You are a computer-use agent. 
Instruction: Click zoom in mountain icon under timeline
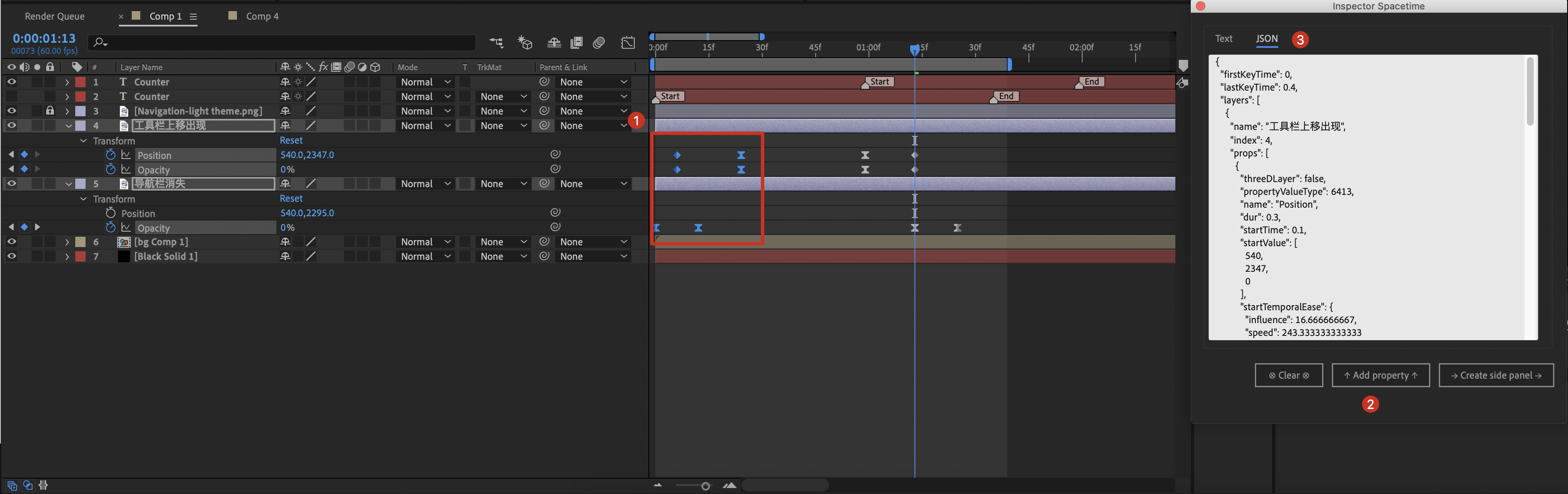pyautogui.click(x=730, y=485)
